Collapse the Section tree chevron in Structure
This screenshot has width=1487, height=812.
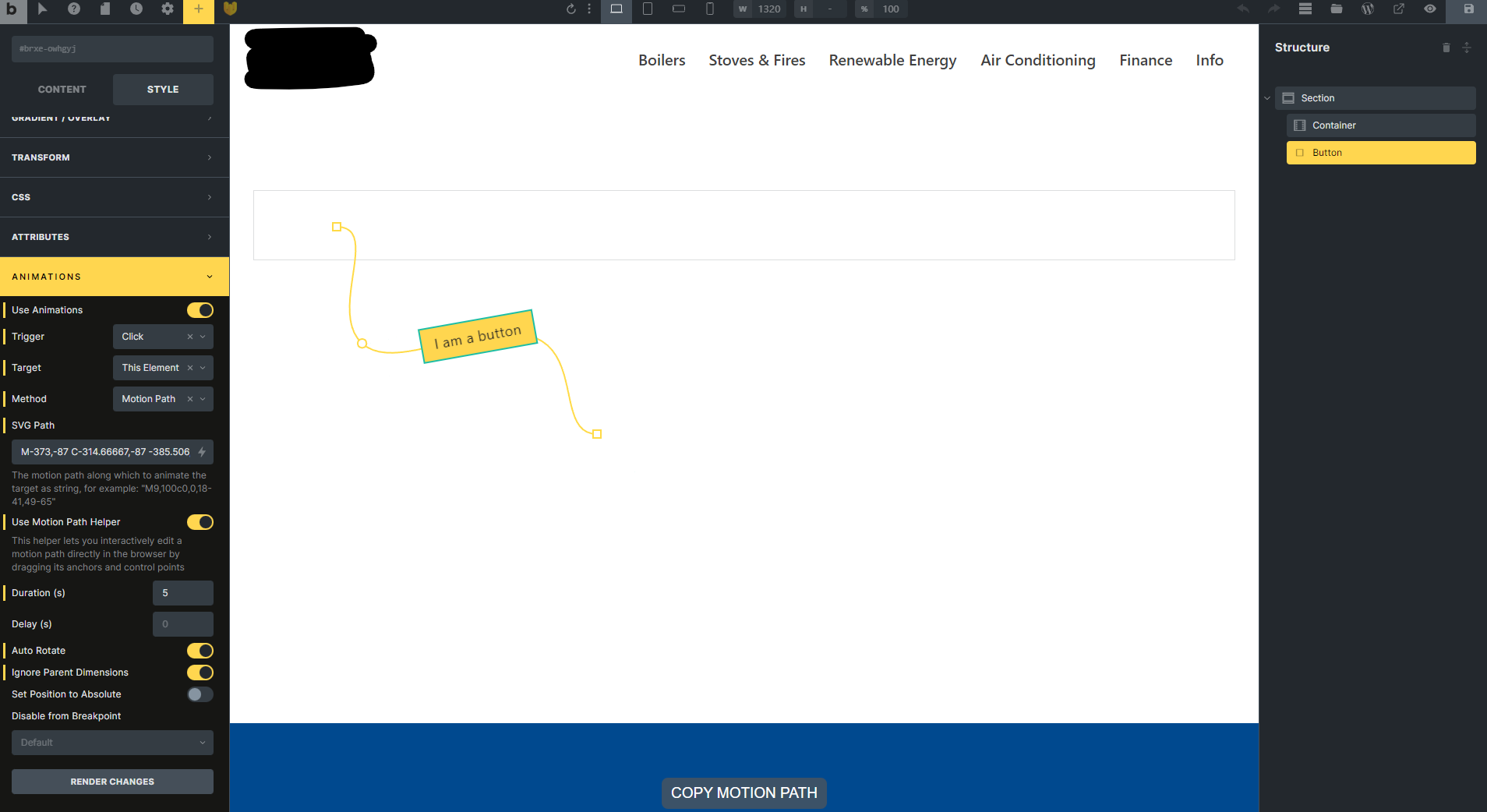tap(1267, 98)
